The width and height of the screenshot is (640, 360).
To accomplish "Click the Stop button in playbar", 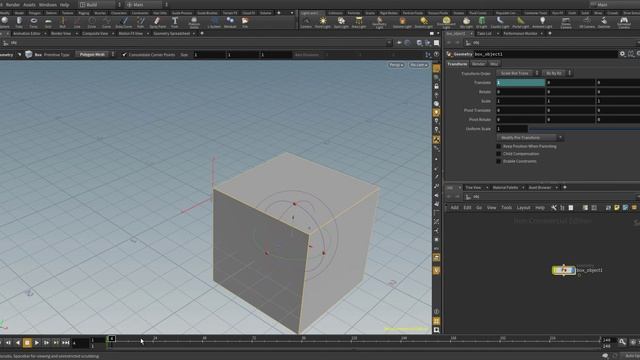I will click(27, 343).
